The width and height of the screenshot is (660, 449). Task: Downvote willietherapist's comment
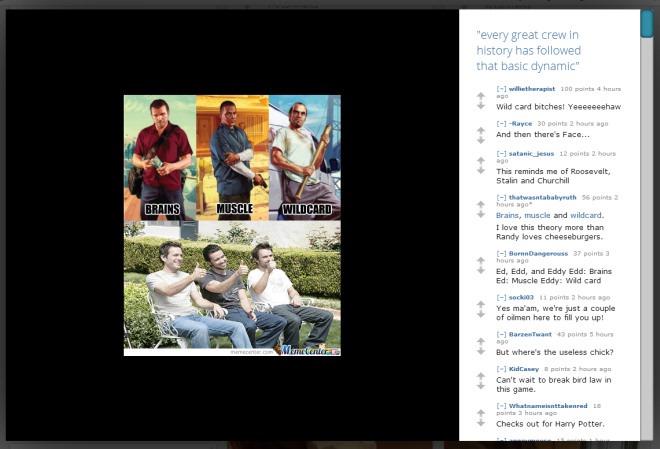[481, 106]
